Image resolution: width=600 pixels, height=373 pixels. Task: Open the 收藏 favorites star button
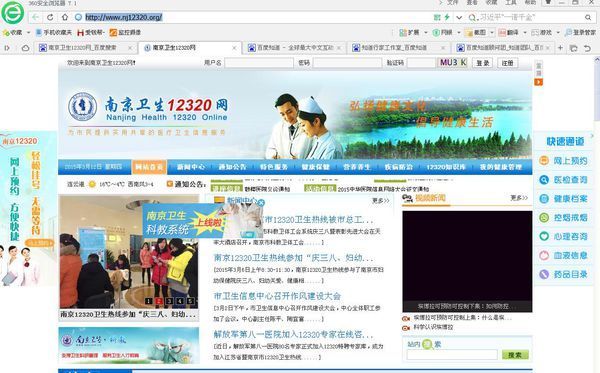click(x=13, y=33)
